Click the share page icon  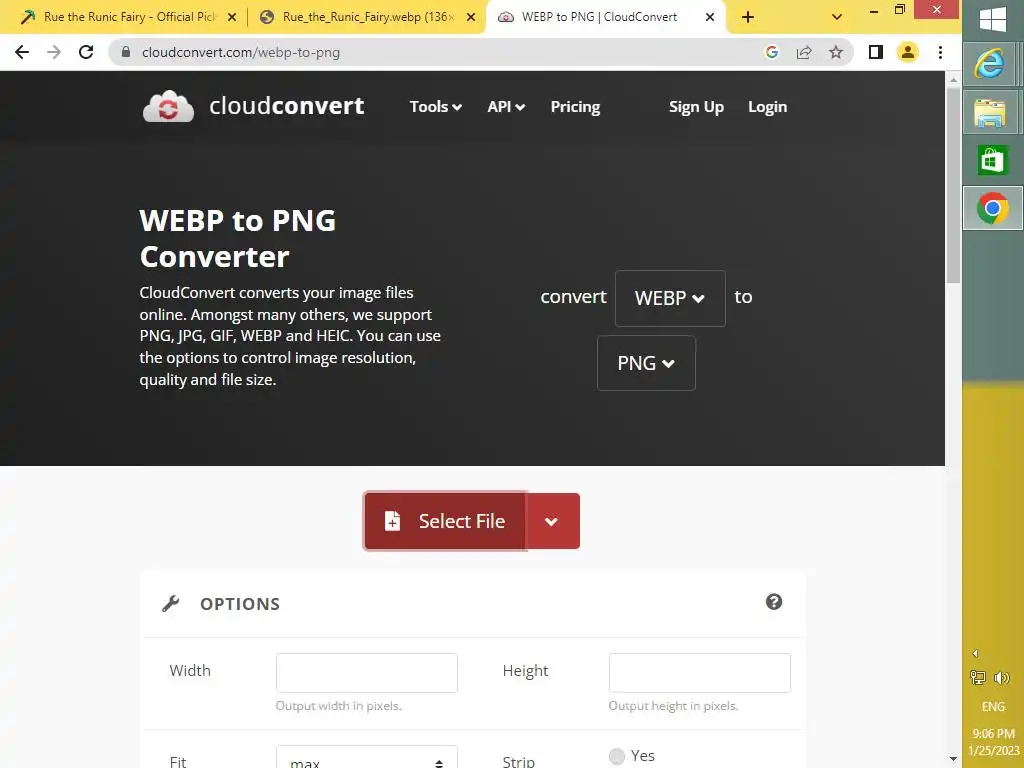[804, 52]
